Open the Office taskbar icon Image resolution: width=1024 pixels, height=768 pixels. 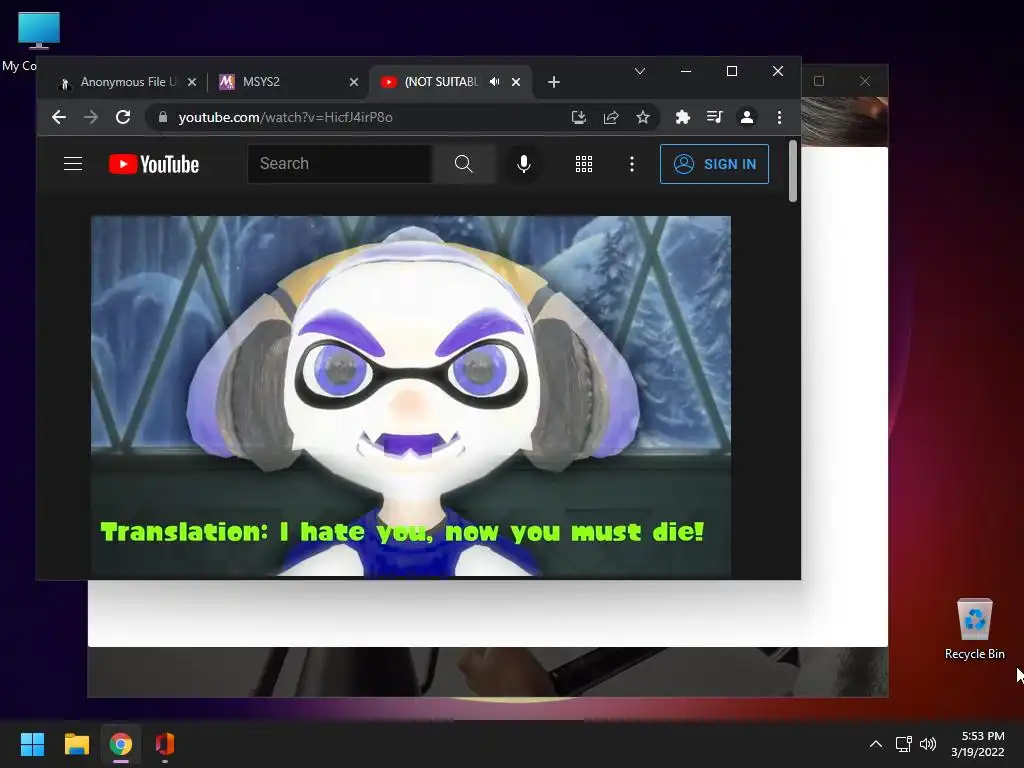[x=165, y=744]
